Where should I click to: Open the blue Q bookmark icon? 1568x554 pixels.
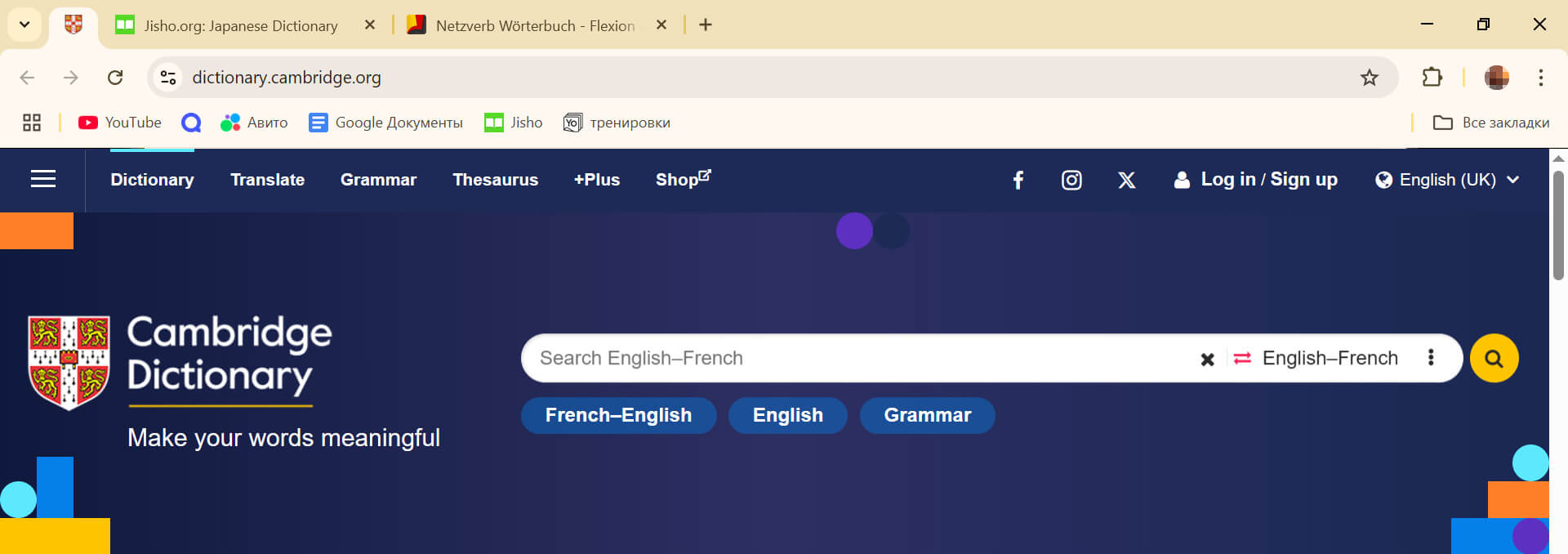191,123
